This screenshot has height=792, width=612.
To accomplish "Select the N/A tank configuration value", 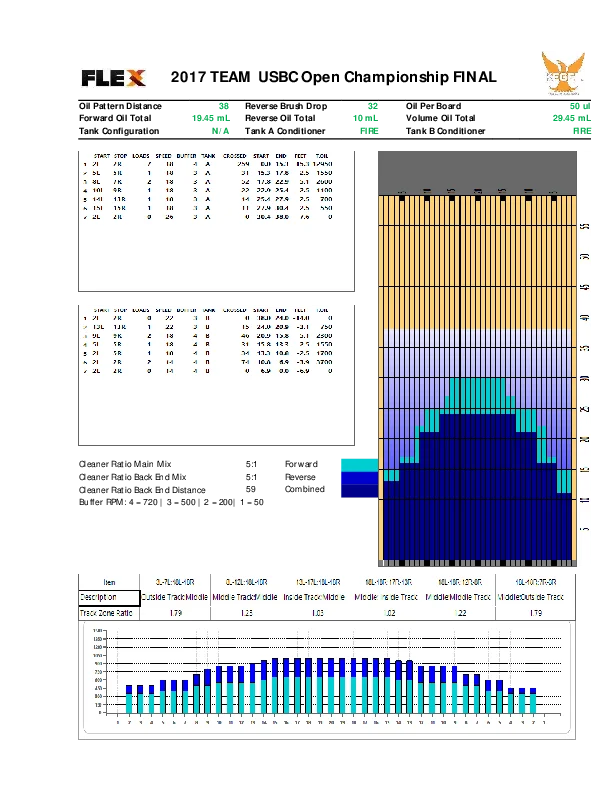I will coord(220,131).
